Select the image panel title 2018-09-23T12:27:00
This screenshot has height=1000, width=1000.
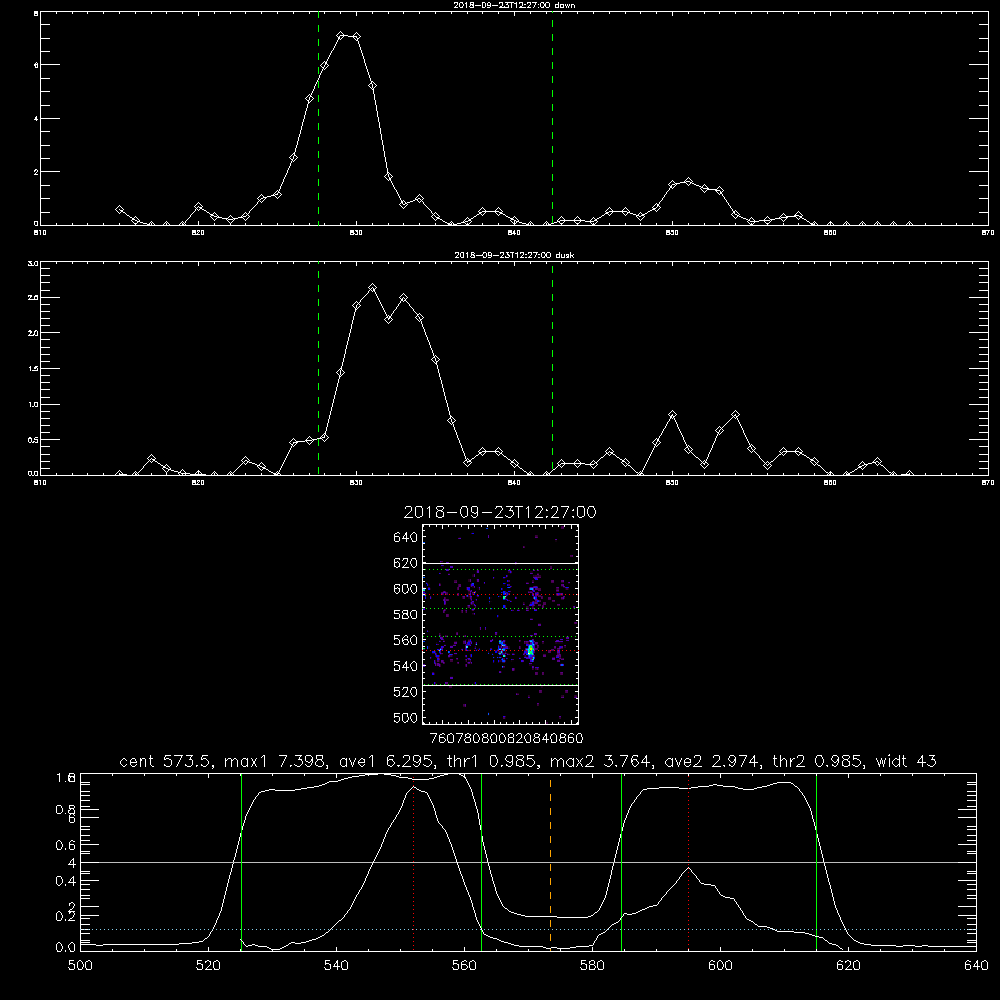500,512
